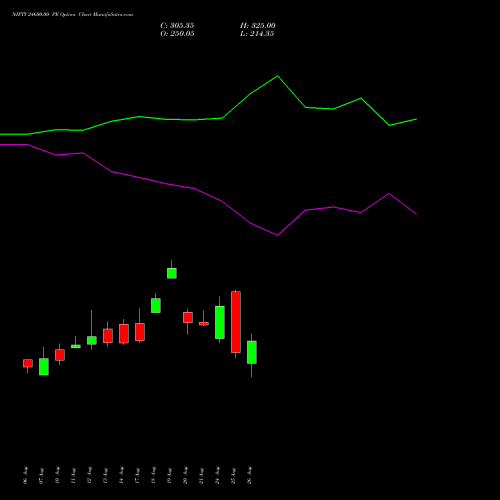Click the lowest trough of the purple indicator line
500x500 pixels.
click(x=277, y=235)
